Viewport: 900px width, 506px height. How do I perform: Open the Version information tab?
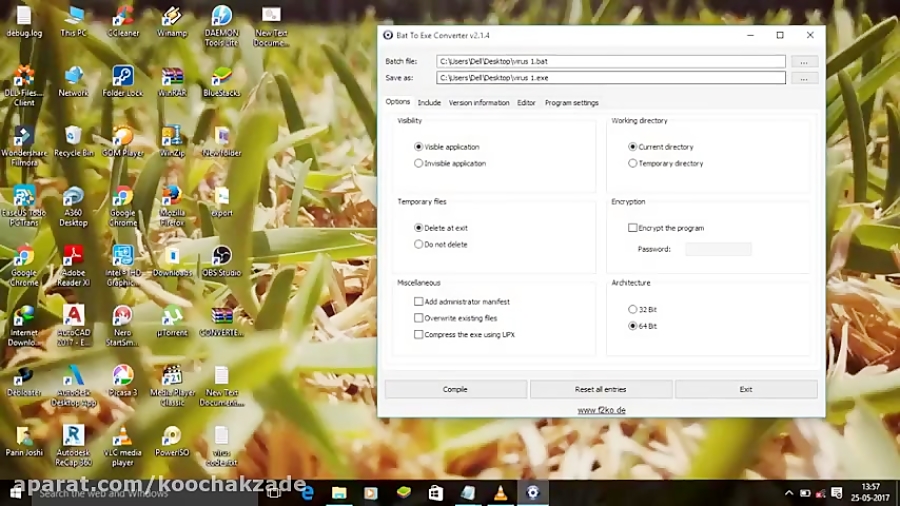coord(479,103)
